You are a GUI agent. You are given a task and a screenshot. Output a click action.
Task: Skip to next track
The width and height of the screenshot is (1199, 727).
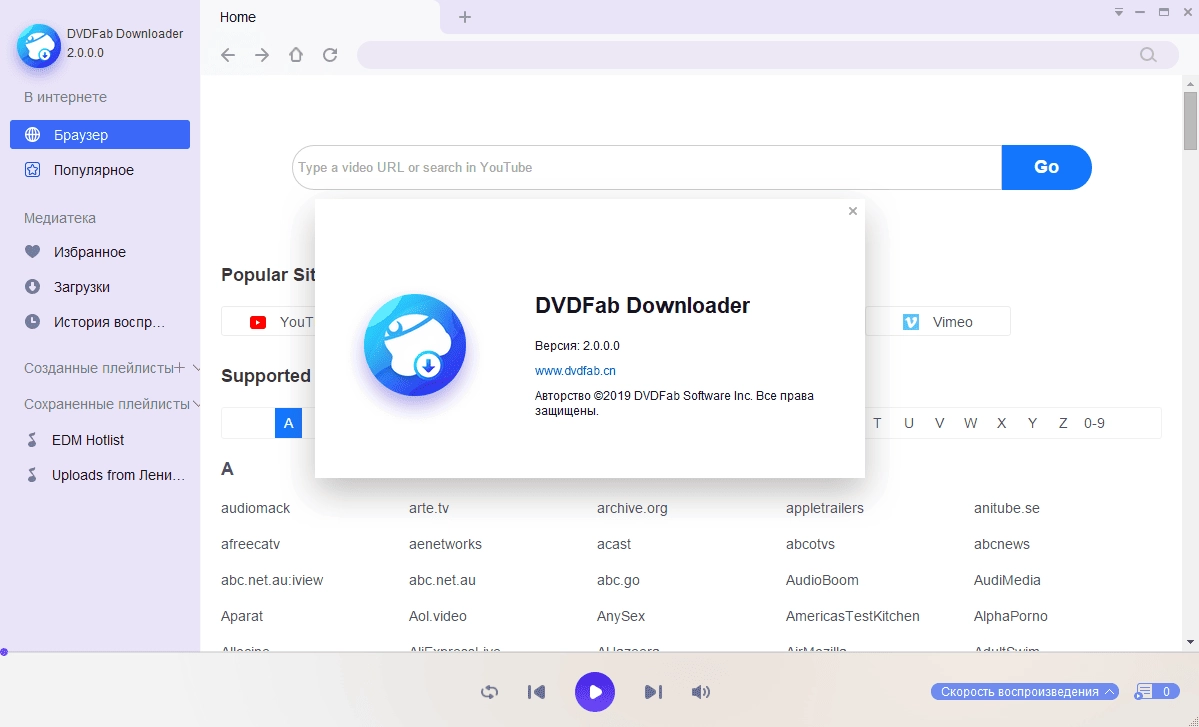click(653, 692)
